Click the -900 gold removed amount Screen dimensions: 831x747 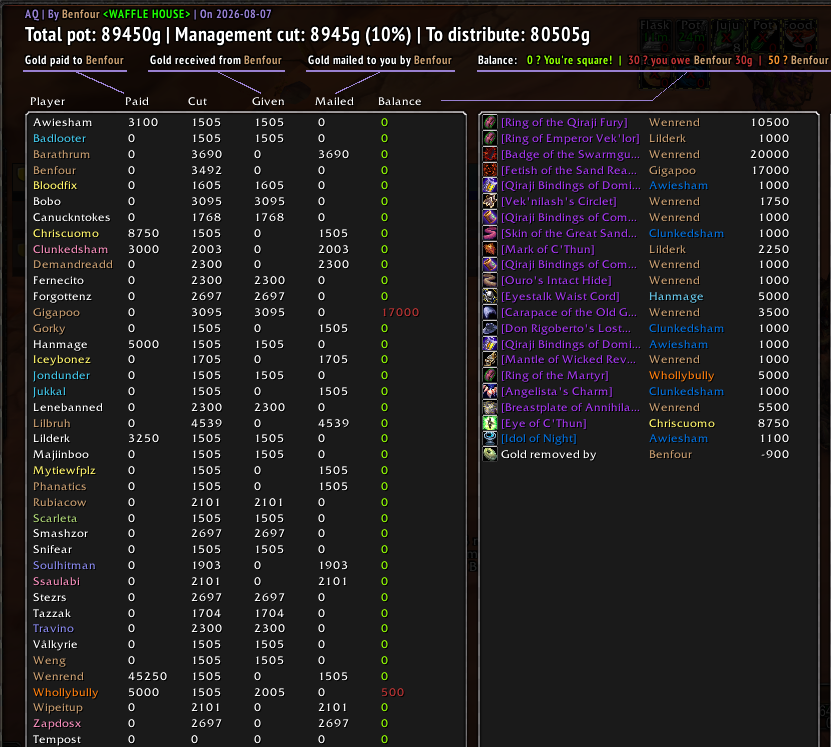(775, 454)
